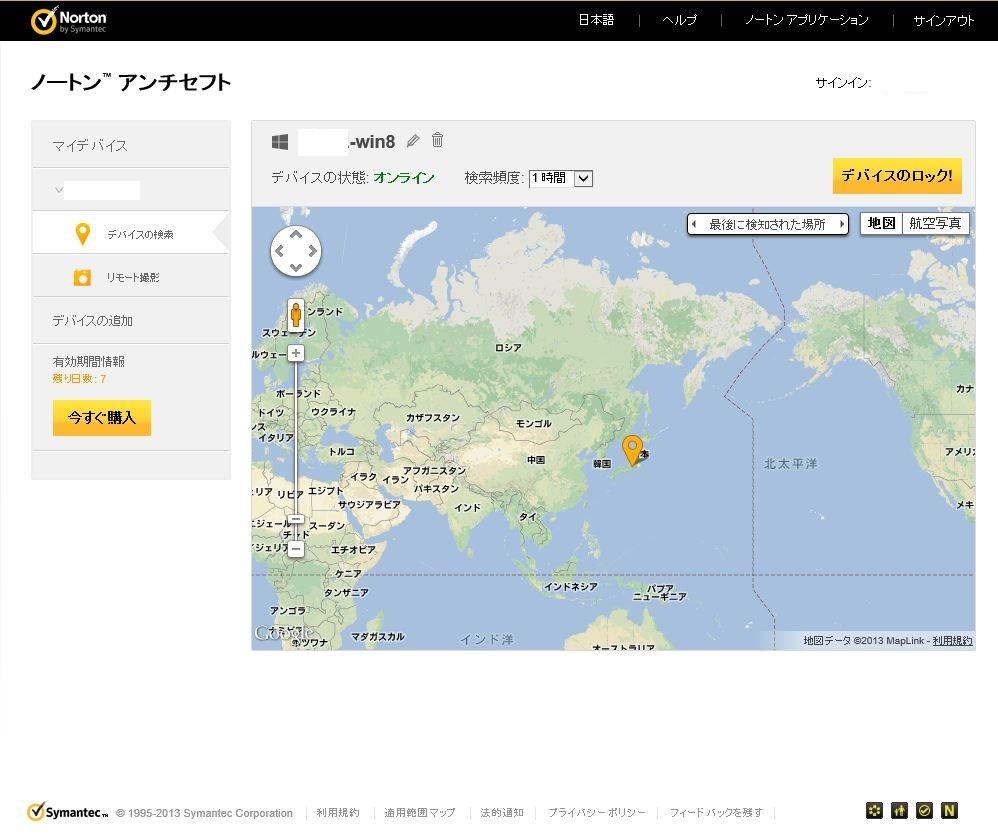Zoom out using the map minus button
The width and height of the screenshot is (998, 837).
click(x=296, y=549)
